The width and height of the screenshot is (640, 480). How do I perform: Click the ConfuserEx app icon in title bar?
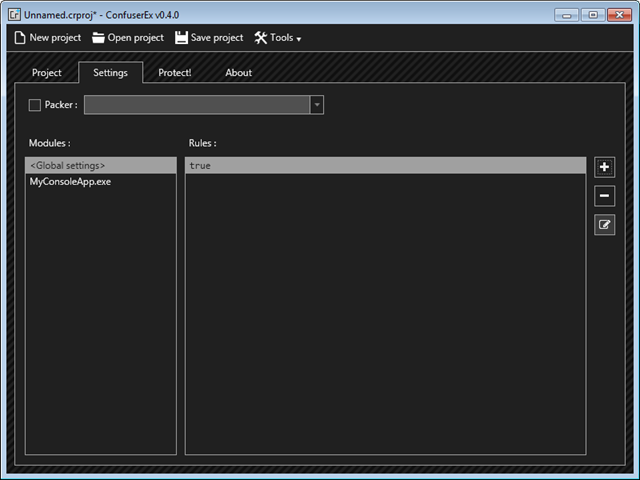pyautogui.click(x=14, y=14)
